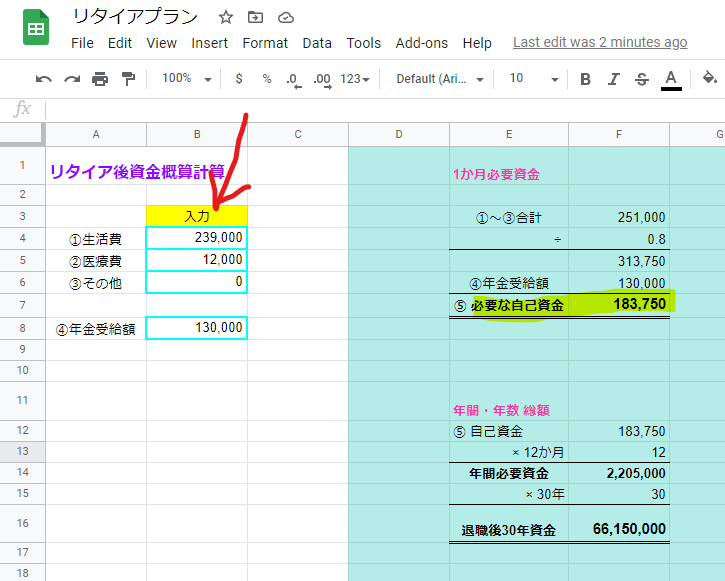The width and height of the screenshot is (725, 581).
Task: Click Increase decimal places button
Action: point(322,80)
